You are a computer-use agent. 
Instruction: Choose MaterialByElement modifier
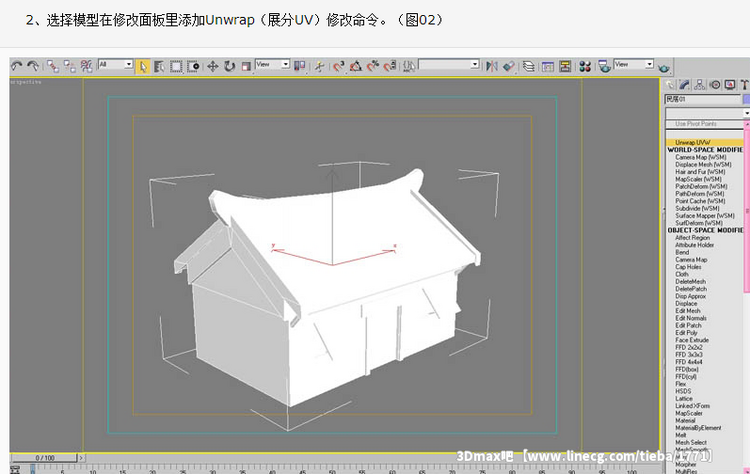(698, 428)
